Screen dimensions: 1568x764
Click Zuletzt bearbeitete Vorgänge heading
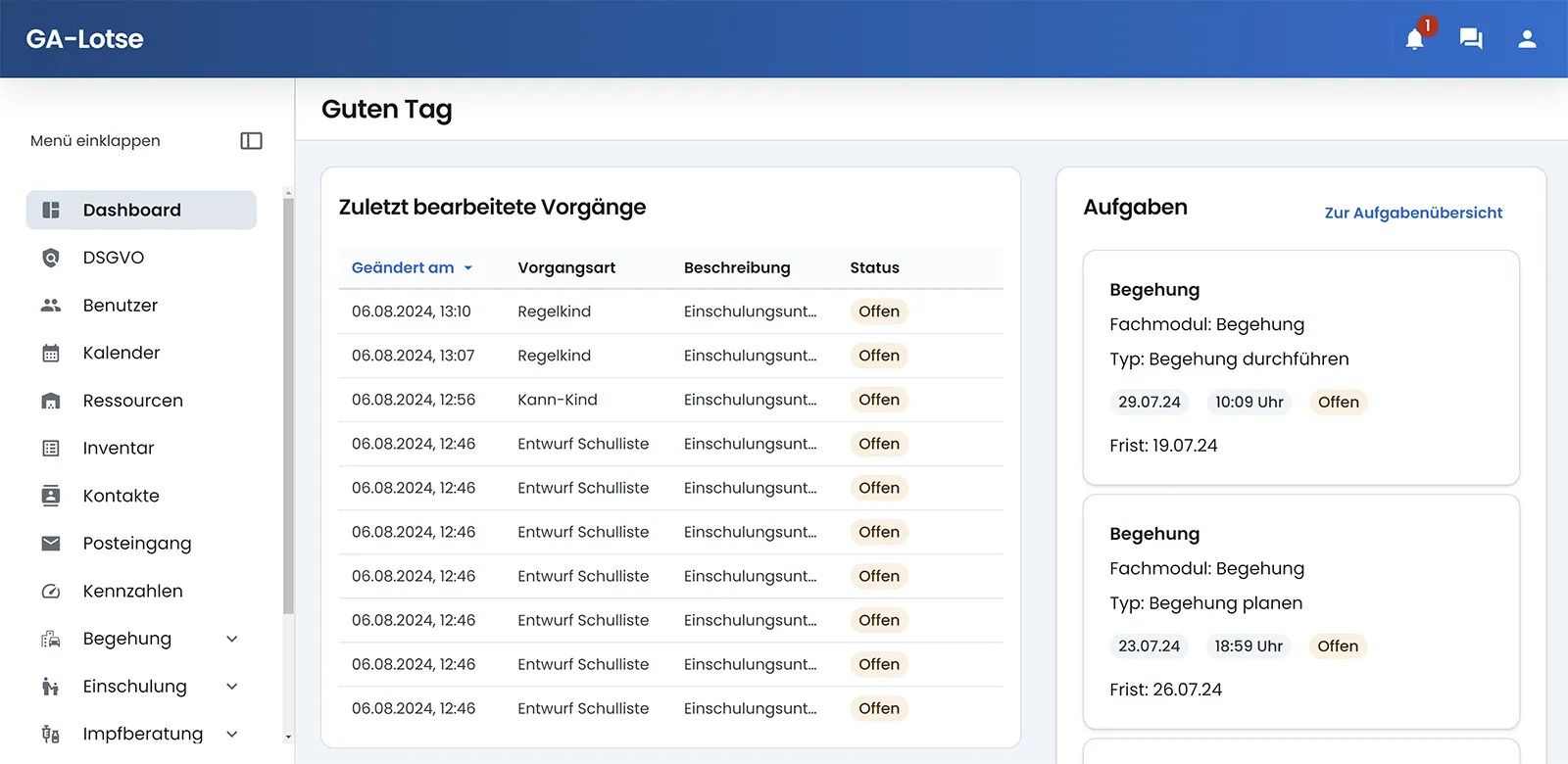tap(492, 208)
